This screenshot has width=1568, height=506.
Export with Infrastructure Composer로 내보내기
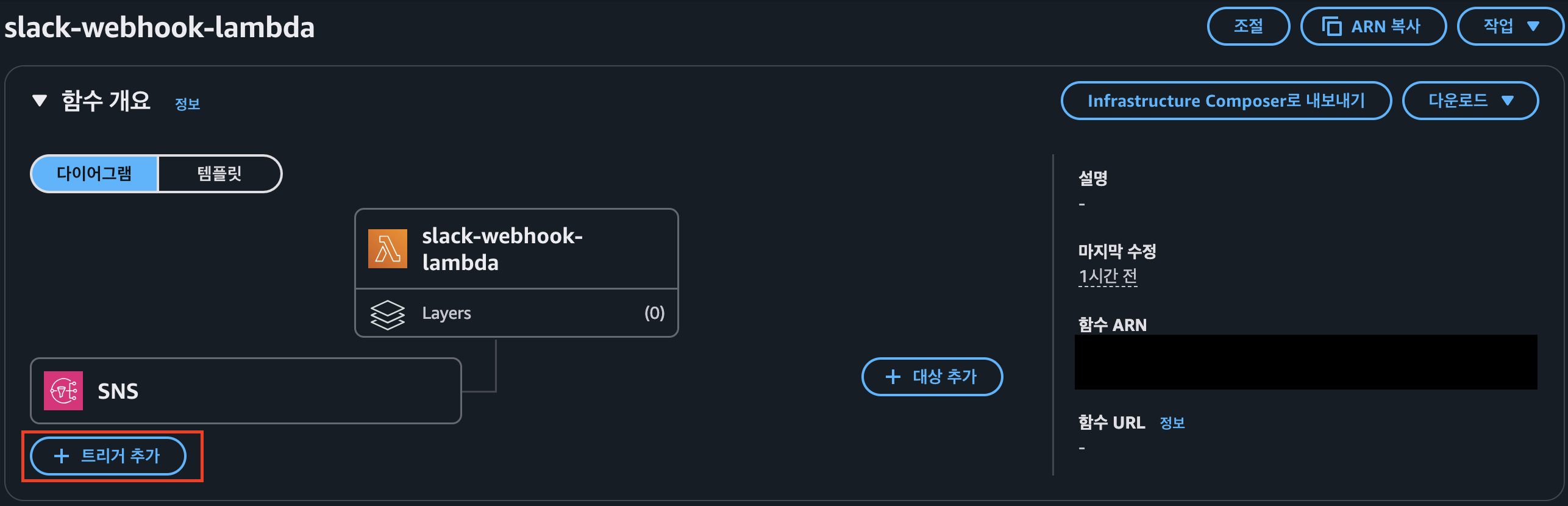pyautogui.click(x=1226, y=101)
